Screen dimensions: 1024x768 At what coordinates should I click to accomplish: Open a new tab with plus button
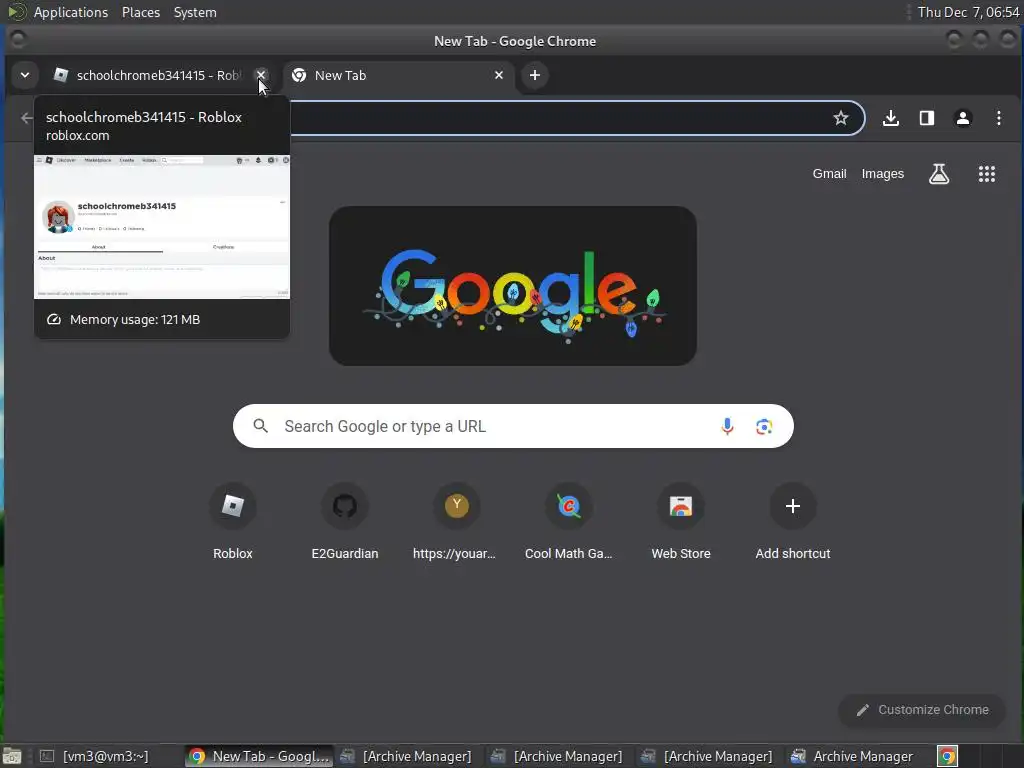(x=535, y=75)
